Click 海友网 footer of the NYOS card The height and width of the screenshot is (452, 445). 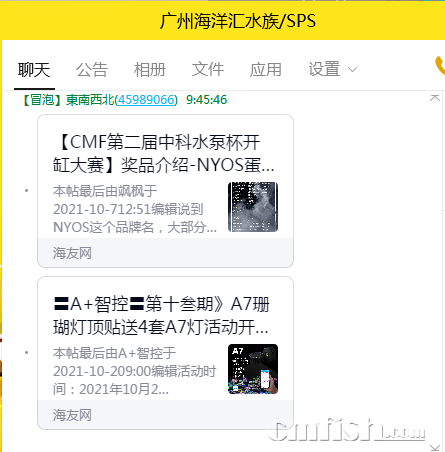pyautogui.click(x=72, y=253)
